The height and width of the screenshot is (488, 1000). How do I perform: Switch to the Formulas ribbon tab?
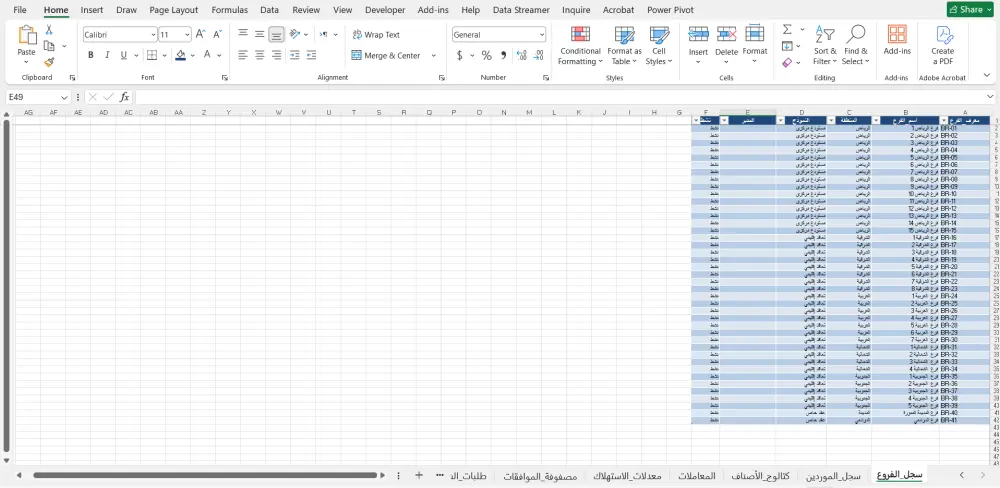click(x=230, y=10)
